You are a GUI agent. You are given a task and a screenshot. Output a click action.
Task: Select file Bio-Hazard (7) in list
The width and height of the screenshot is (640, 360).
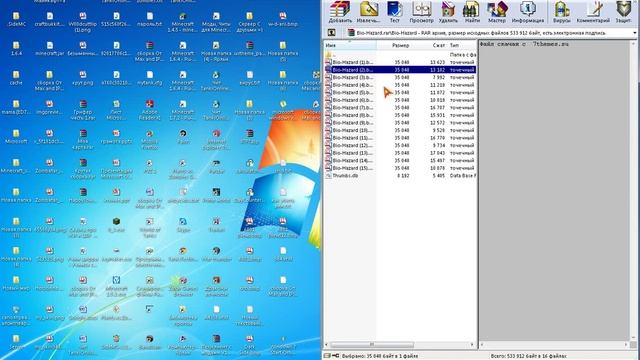point(400,108)
